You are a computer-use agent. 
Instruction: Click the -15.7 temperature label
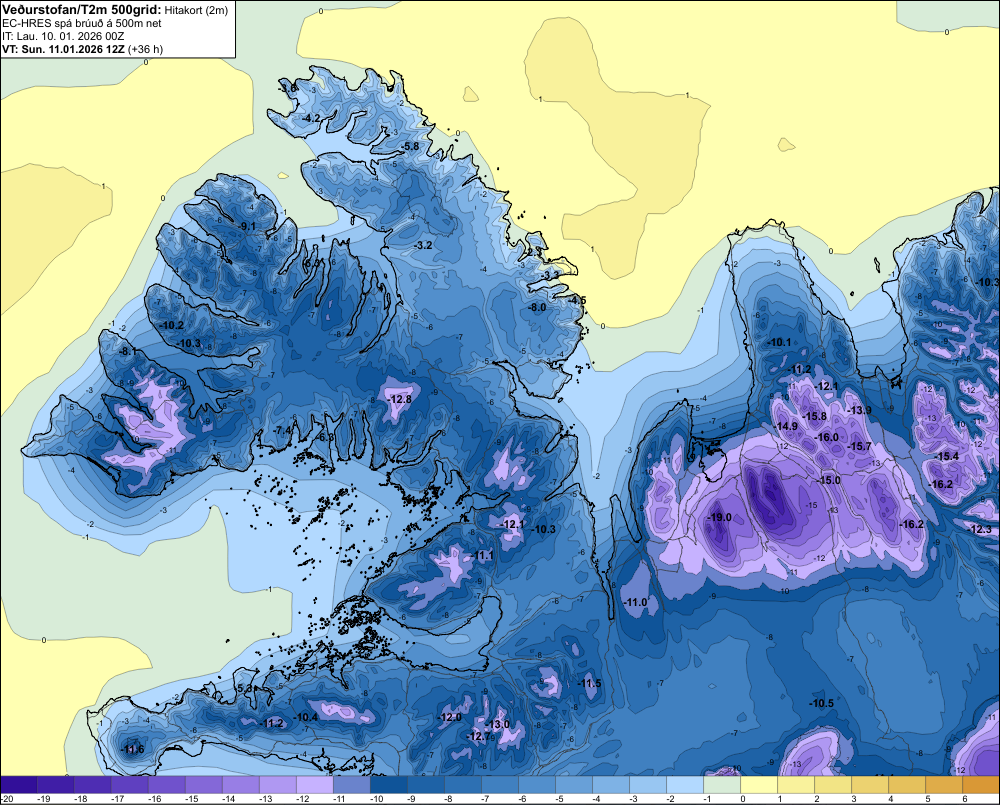coord(859,446)
